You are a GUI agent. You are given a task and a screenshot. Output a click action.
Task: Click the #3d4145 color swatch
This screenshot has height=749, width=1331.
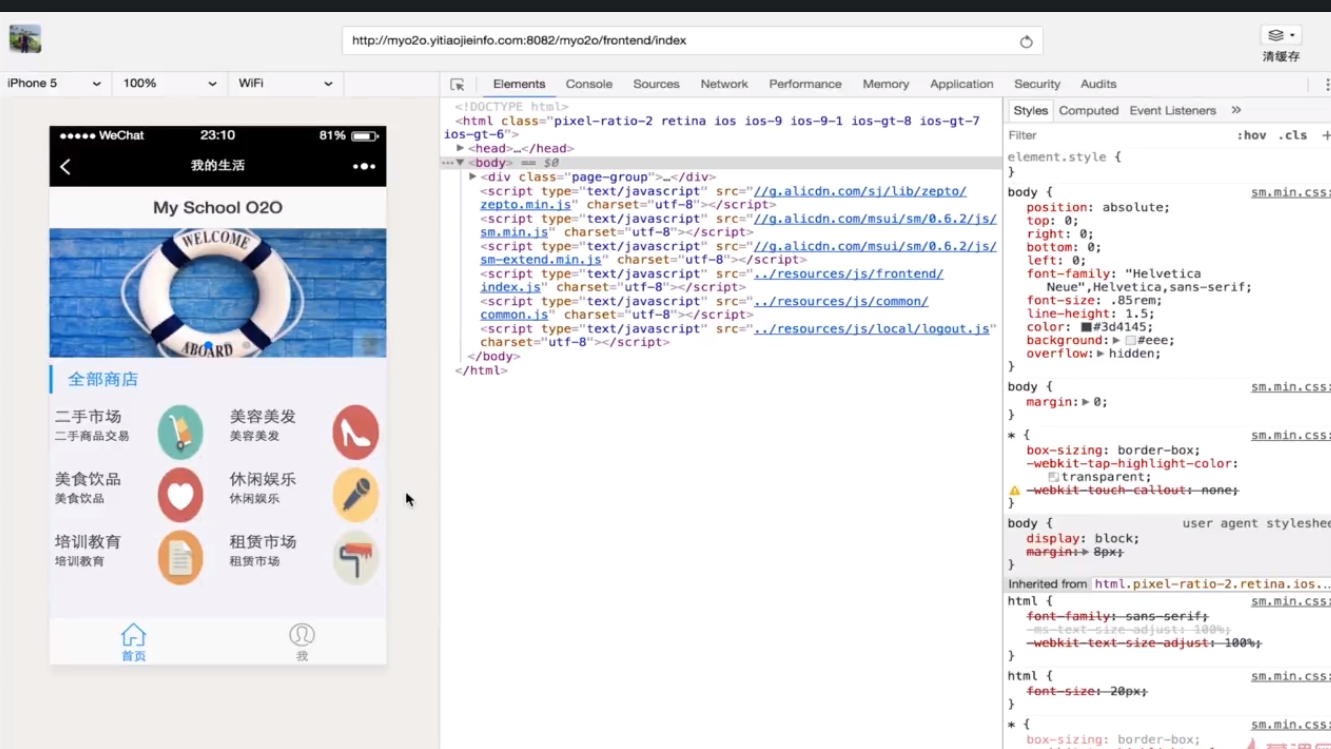(1086, 327)
